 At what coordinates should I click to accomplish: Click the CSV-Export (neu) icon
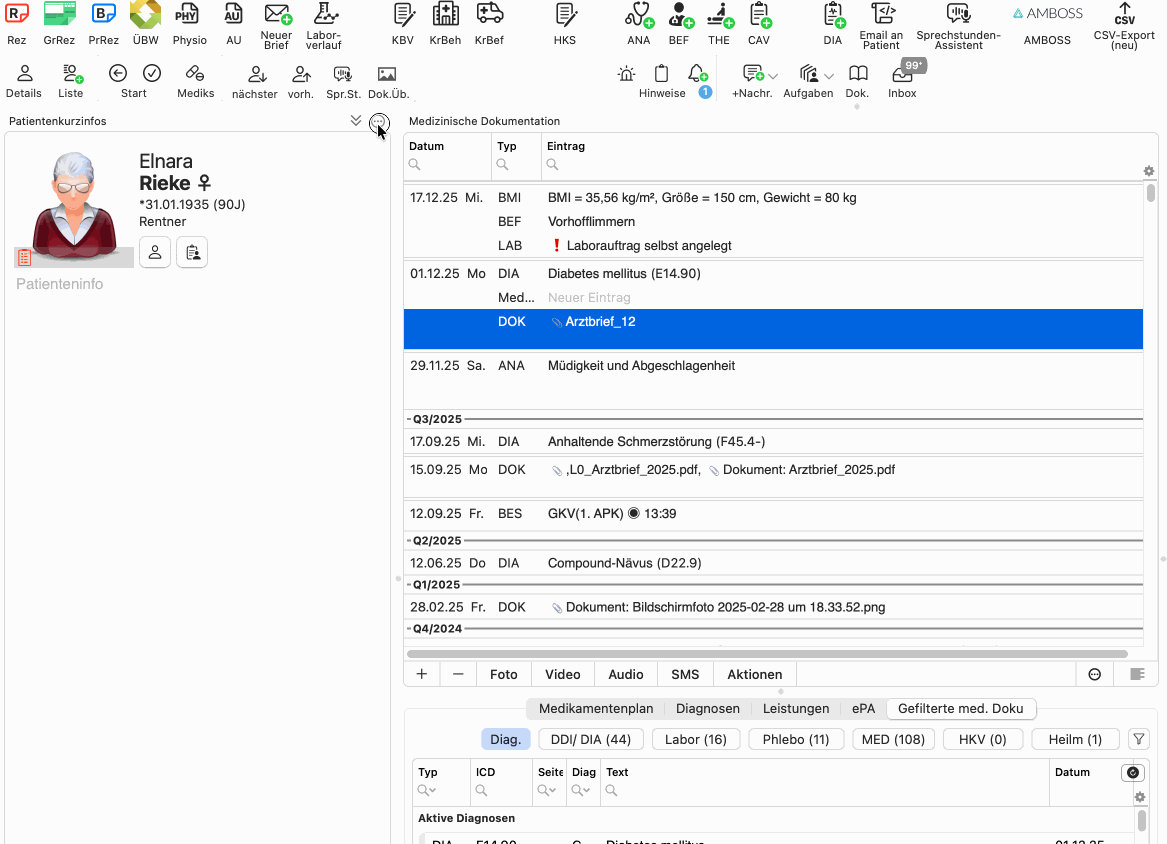[x=1124, y=15]
